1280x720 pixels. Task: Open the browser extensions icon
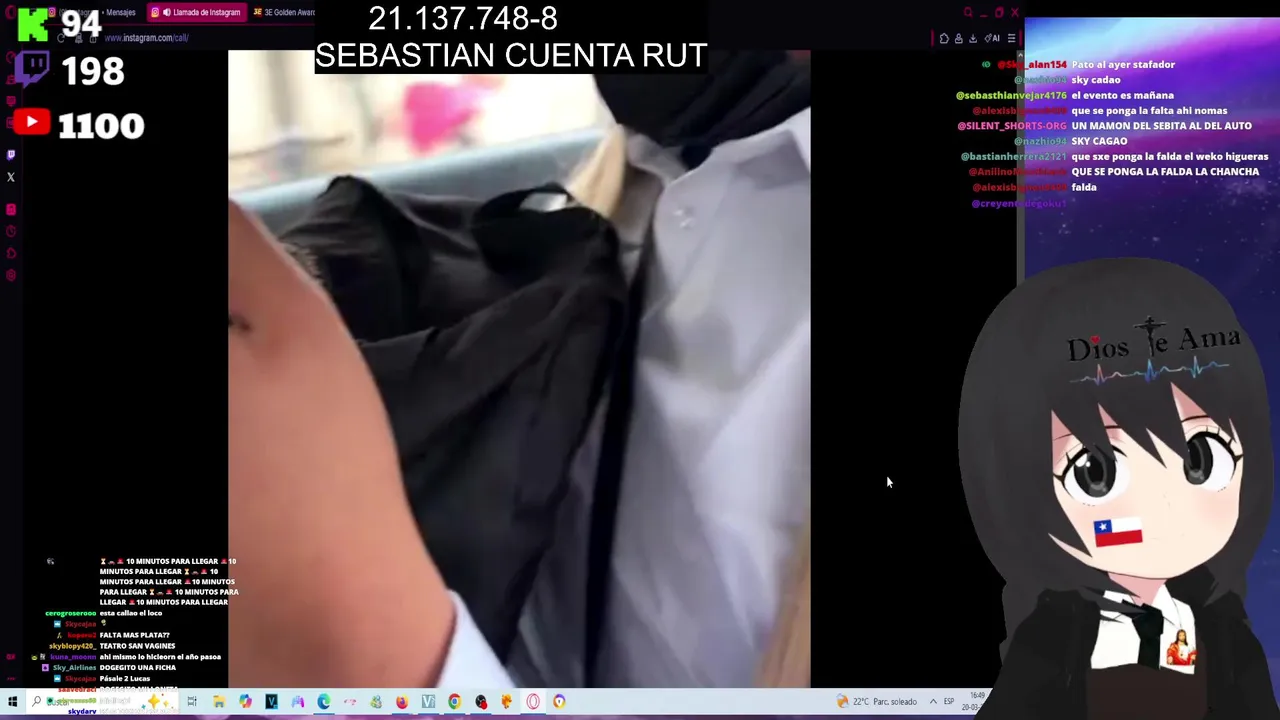[944, 39]
